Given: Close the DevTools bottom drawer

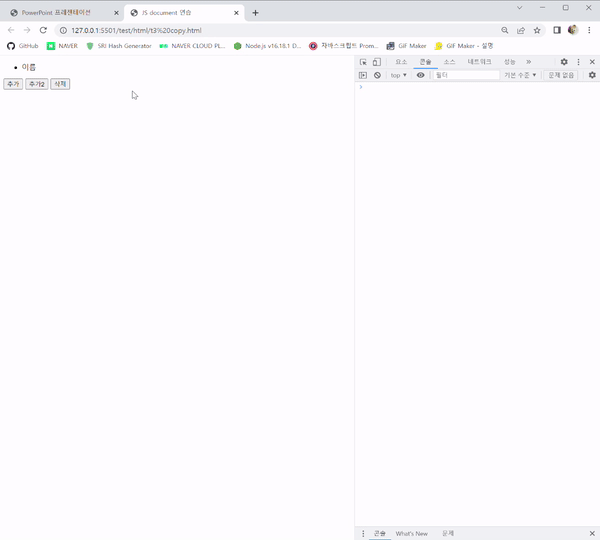Looking at the screenshot, I should [x=592, y=533].
